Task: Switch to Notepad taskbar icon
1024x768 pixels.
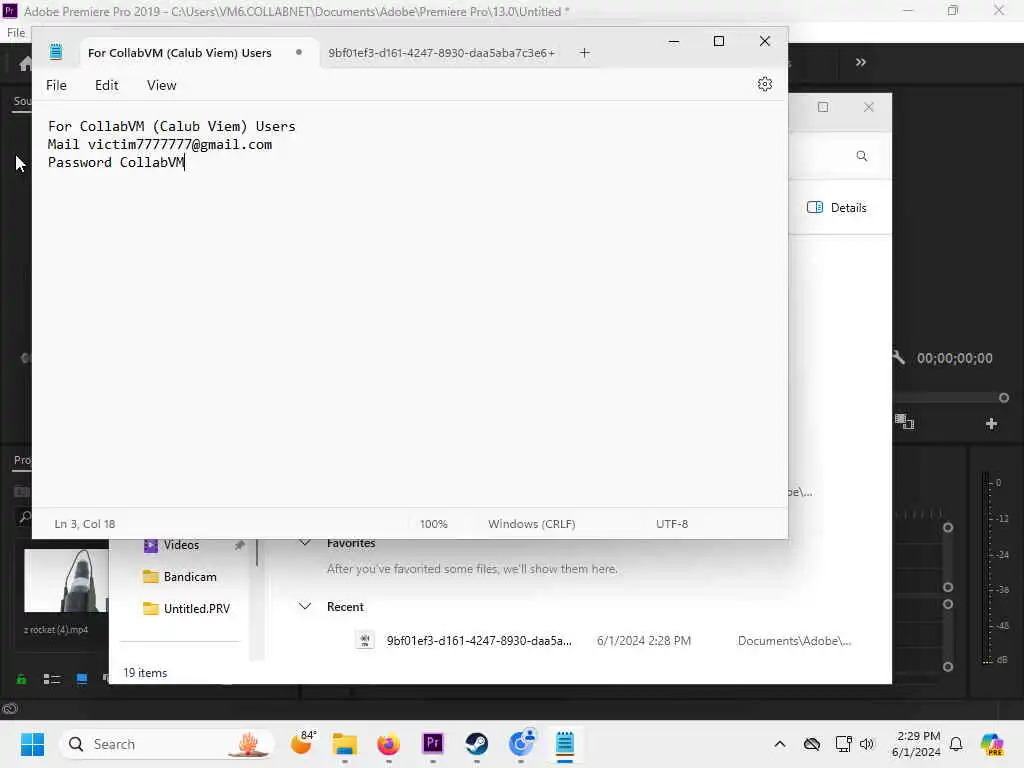Action: pyautogui.click(x=565, y=744)
